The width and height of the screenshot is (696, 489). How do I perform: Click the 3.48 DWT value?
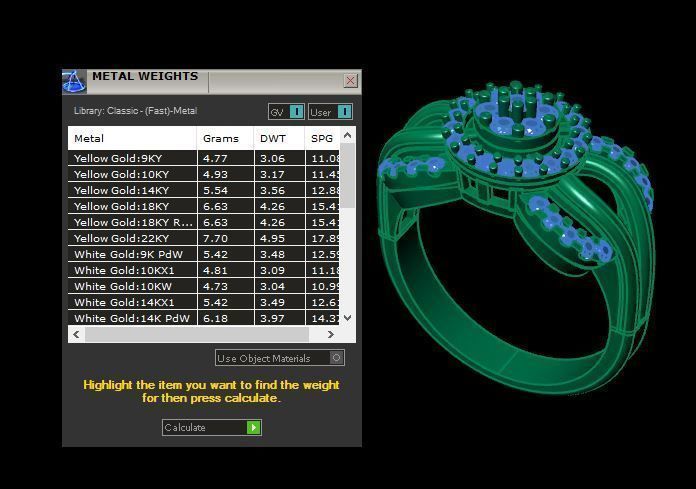click(x=272, y=254)
